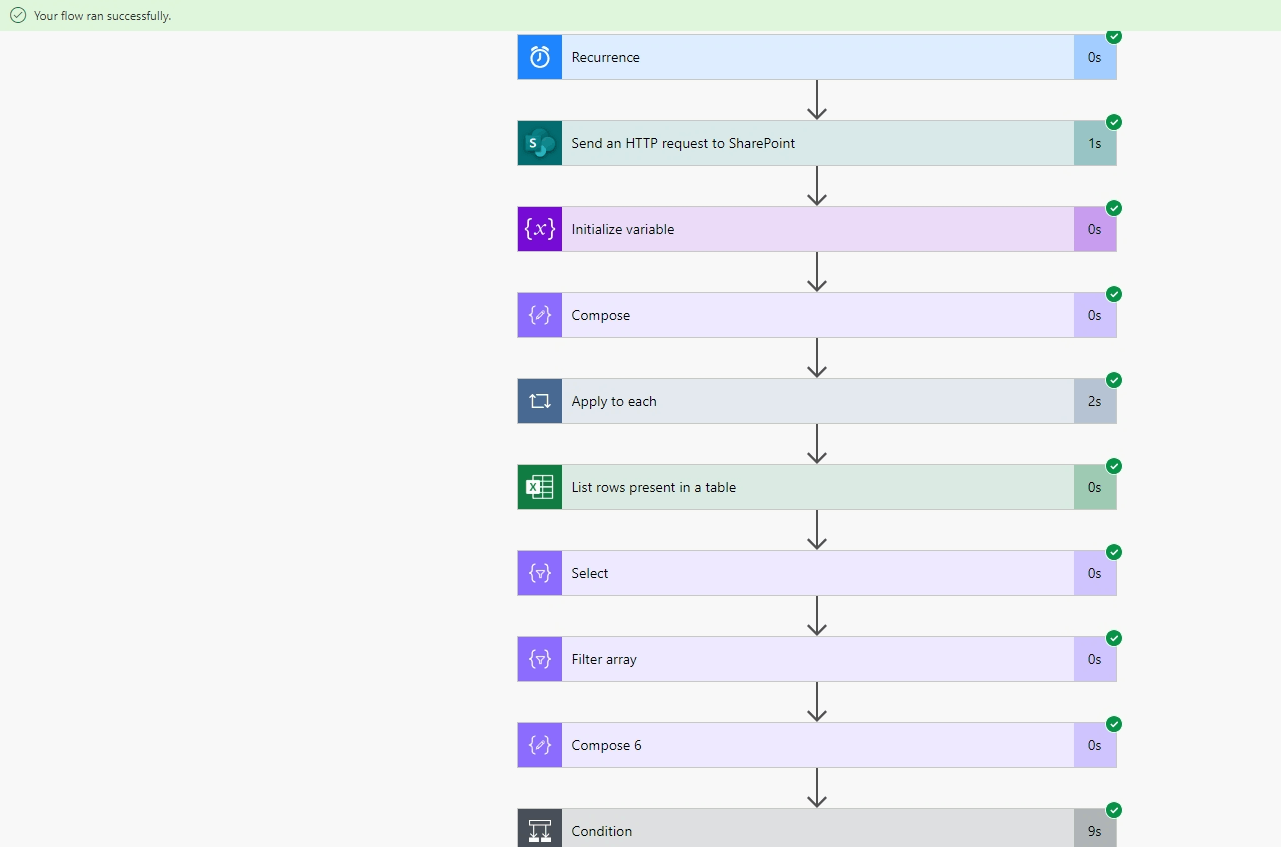The height and width of the screenshot is (847, 1281).
Task: Expand the Apply to each step
Action: pyautogui.click(x=817, y=401)
